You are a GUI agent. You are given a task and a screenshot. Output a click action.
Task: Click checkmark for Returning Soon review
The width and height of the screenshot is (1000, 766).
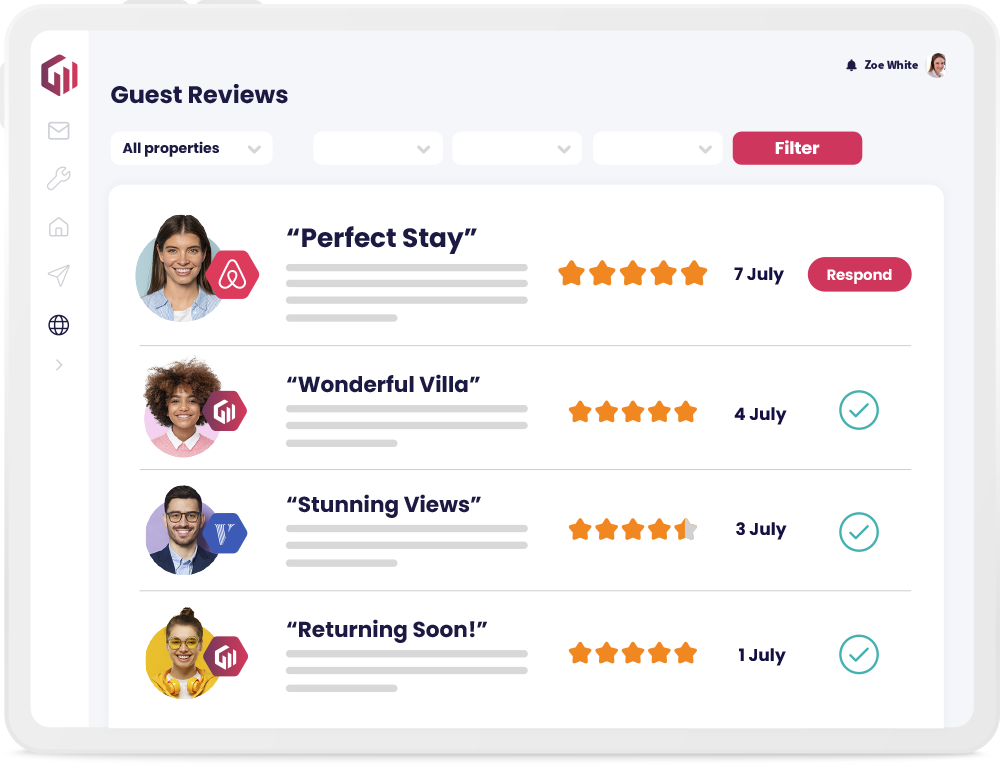click(858, 654)
